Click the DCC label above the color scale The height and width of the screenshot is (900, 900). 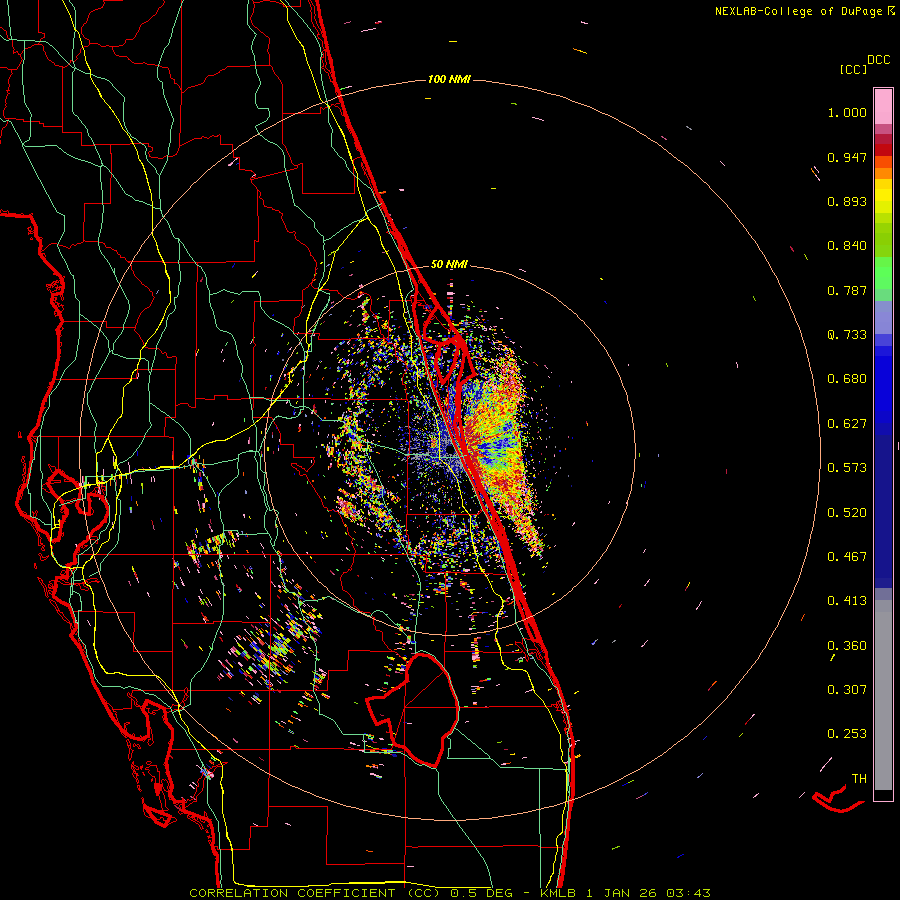point(878,60)
